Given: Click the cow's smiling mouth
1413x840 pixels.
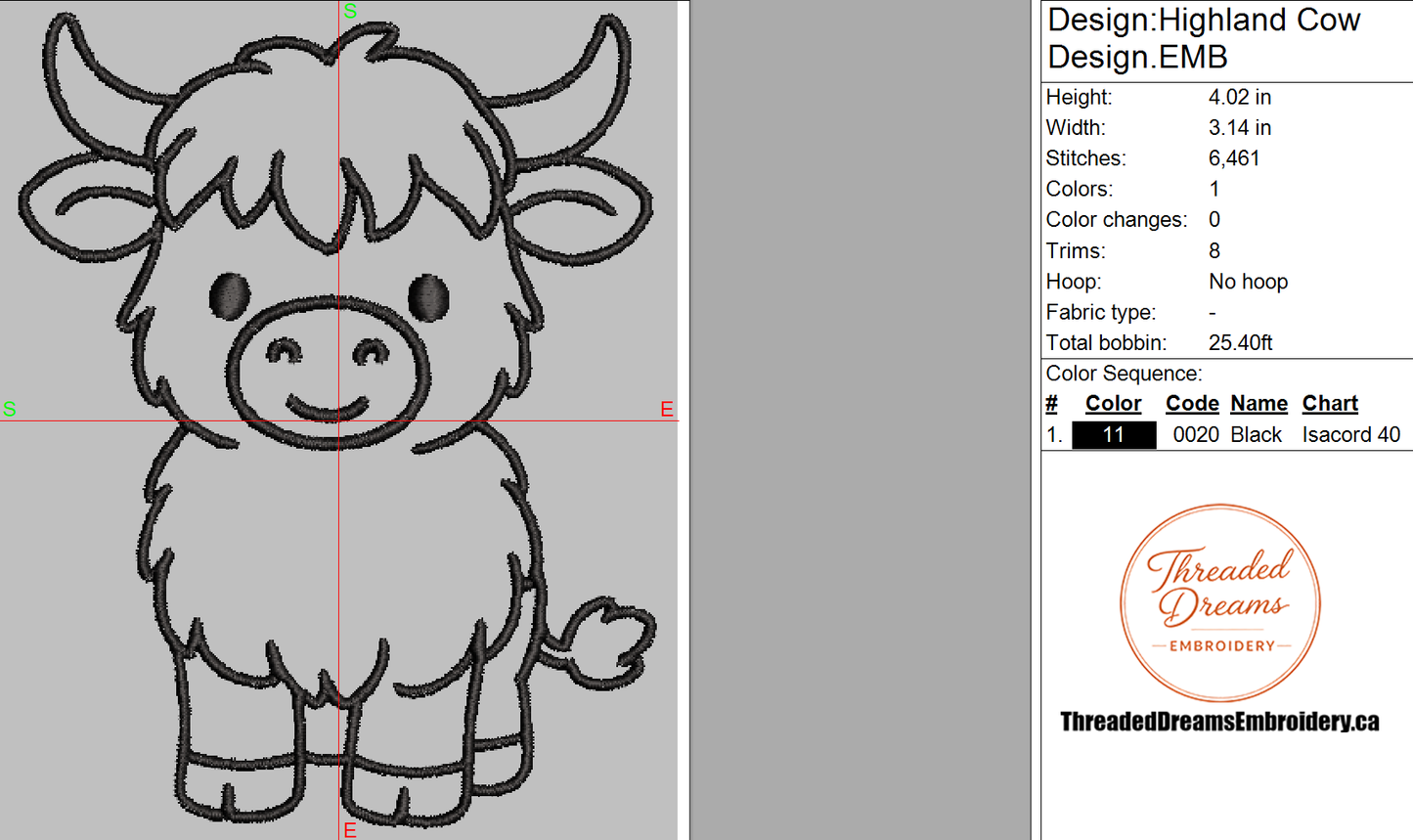Looking at the screenshot, I should 328,406.
